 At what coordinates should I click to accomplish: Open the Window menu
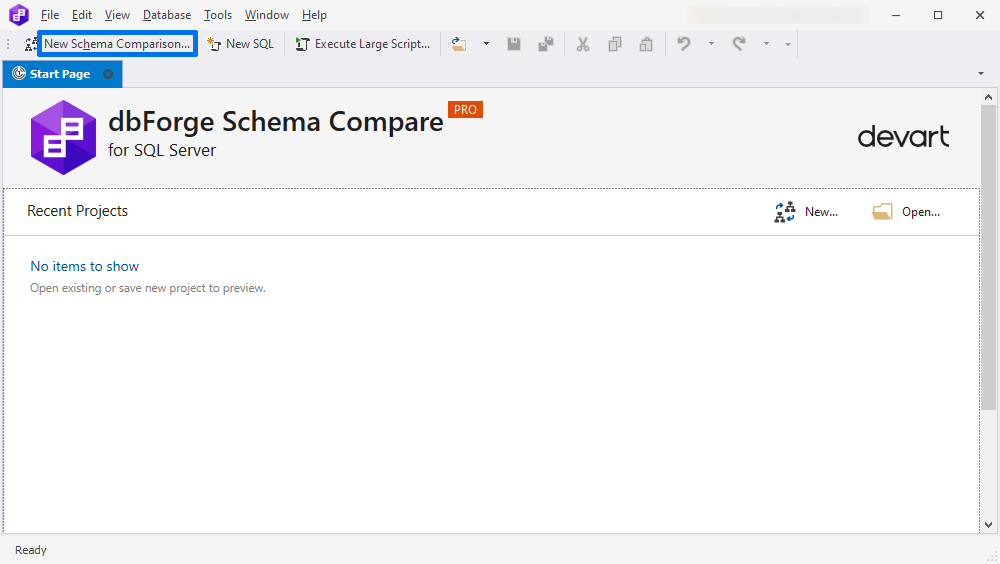(x=267, y=15)
